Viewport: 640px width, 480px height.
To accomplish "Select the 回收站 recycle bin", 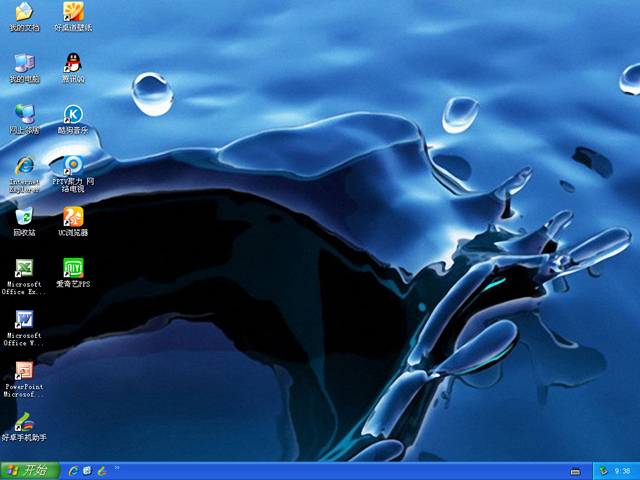I will click(x=24, y=216).
